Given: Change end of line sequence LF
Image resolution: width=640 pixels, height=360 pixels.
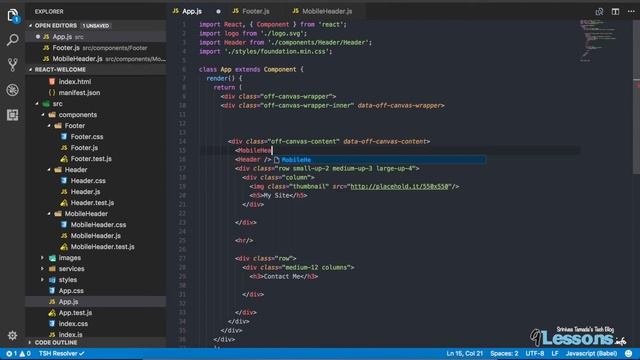Looking at the screenshot, I should click(x=555, y=353).
